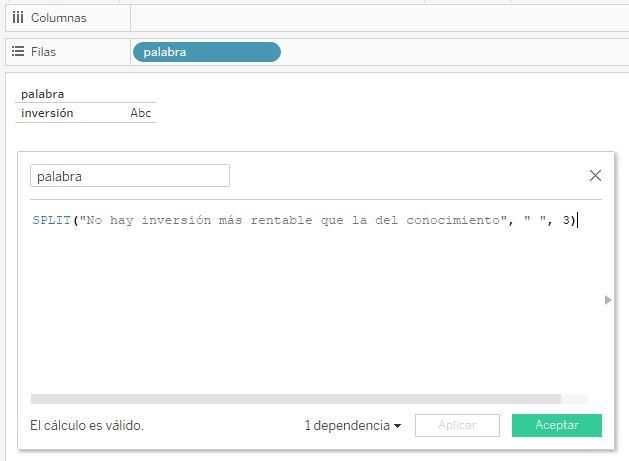Click the Abc cell value

(140, 113)
